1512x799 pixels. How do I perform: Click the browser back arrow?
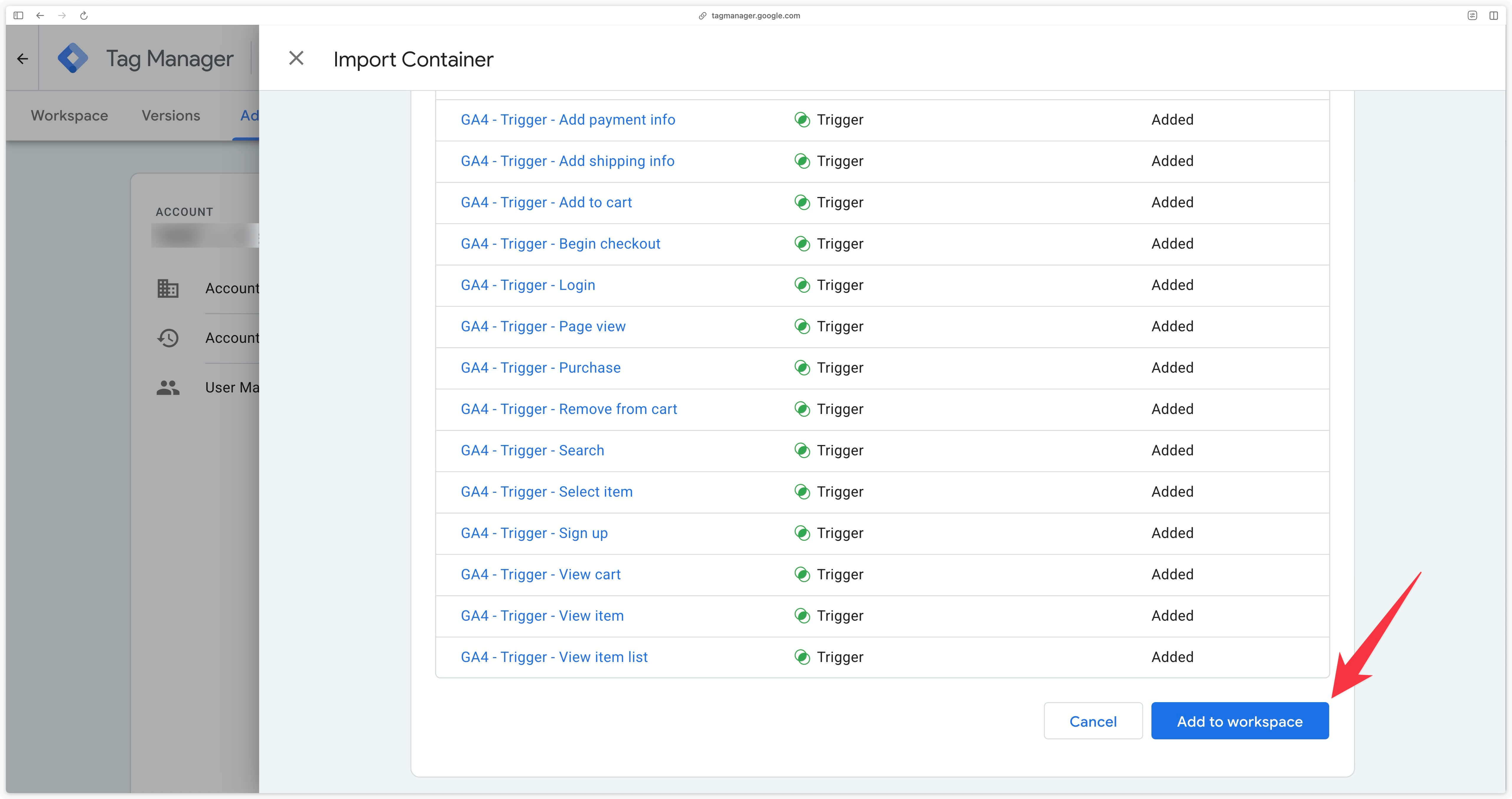point(40,16)
